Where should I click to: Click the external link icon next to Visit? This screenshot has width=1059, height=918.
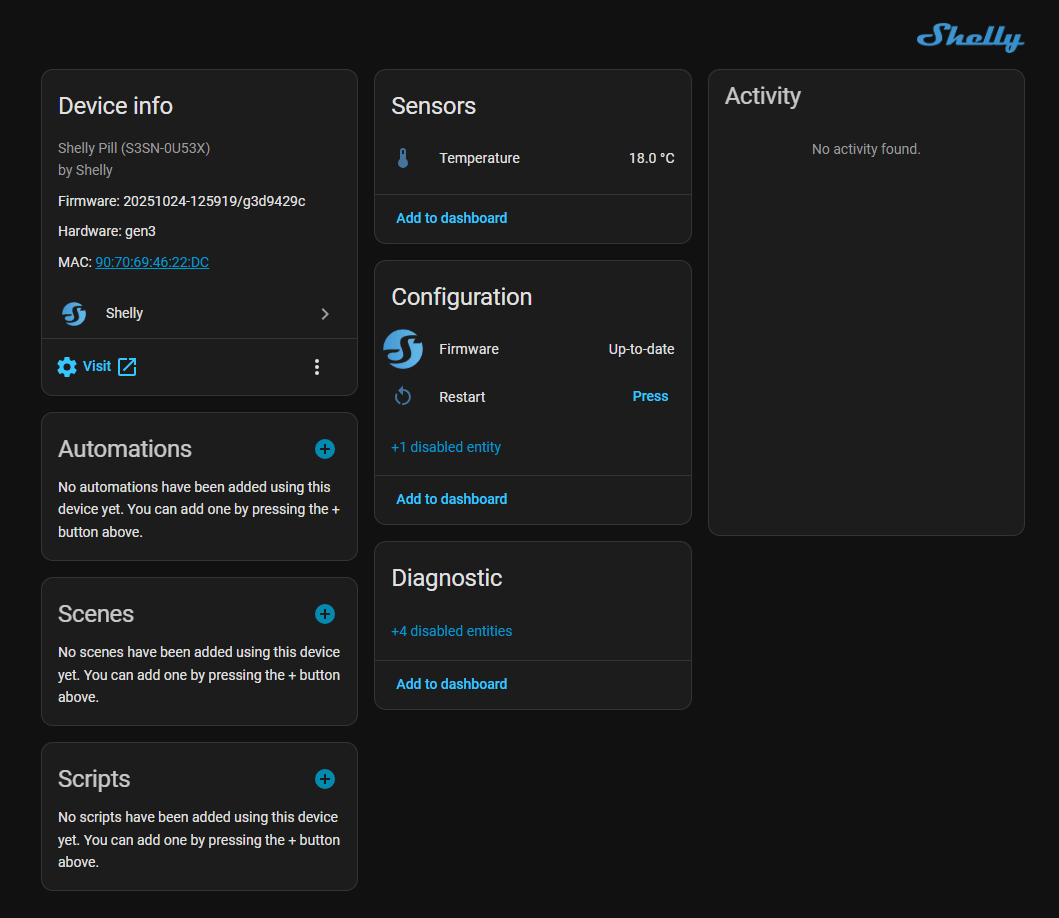point(127,367)
